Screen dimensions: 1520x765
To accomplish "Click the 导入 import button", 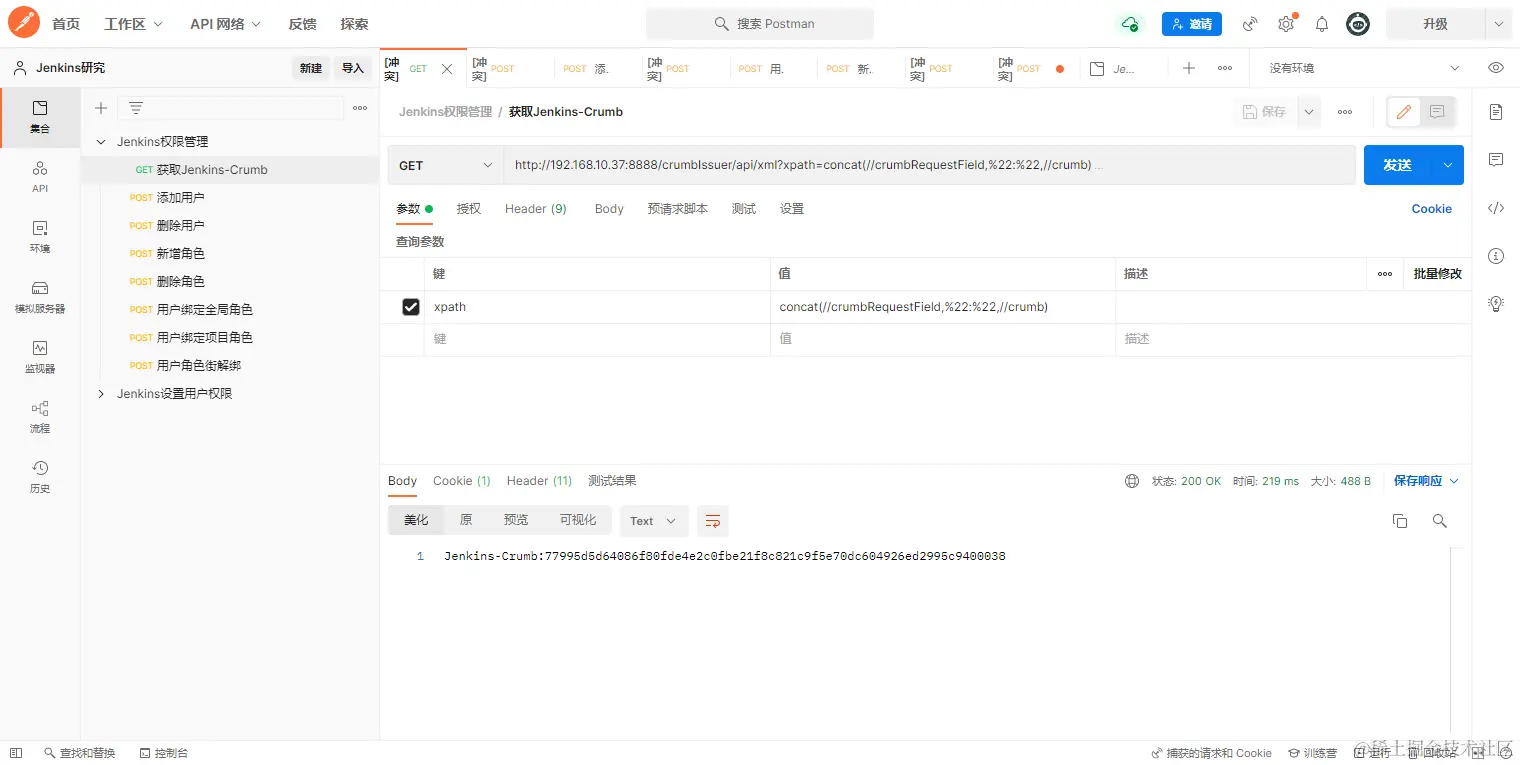I will (353, 68).
